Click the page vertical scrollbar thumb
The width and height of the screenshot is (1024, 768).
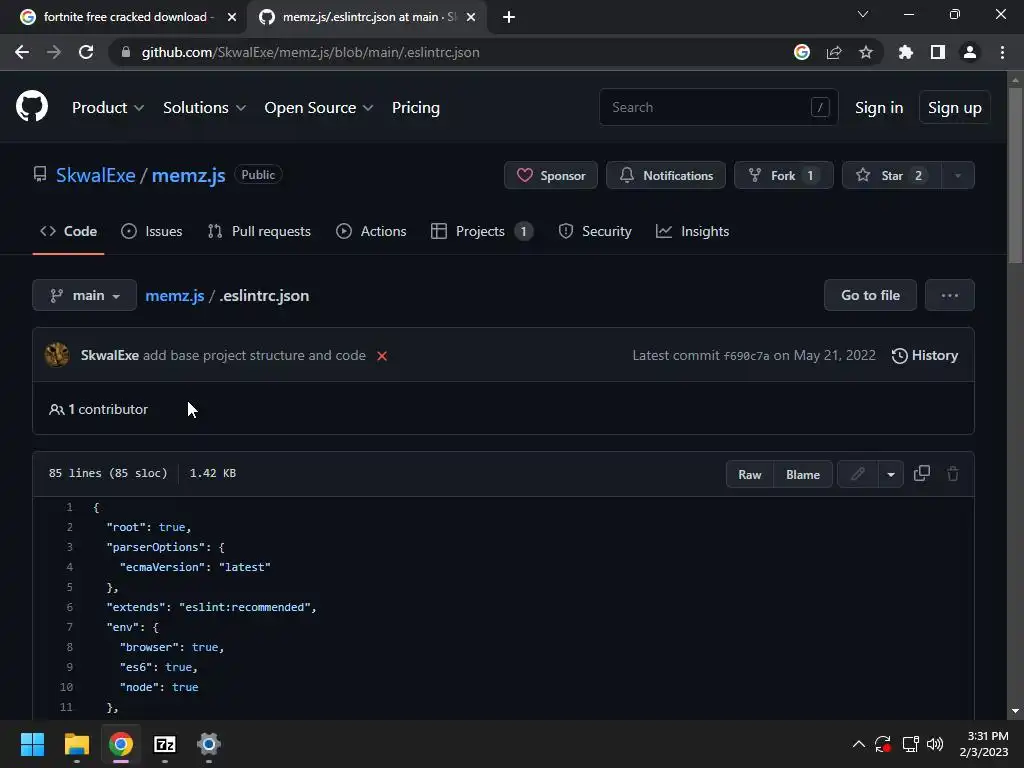(x=1014, y=175)
